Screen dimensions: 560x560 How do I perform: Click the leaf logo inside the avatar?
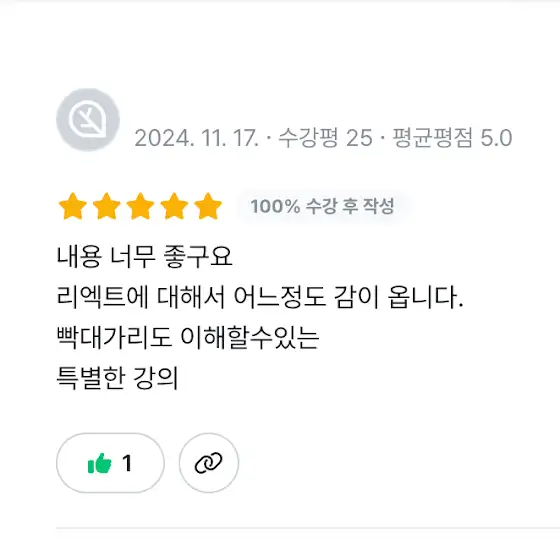[x=88, y=120]
